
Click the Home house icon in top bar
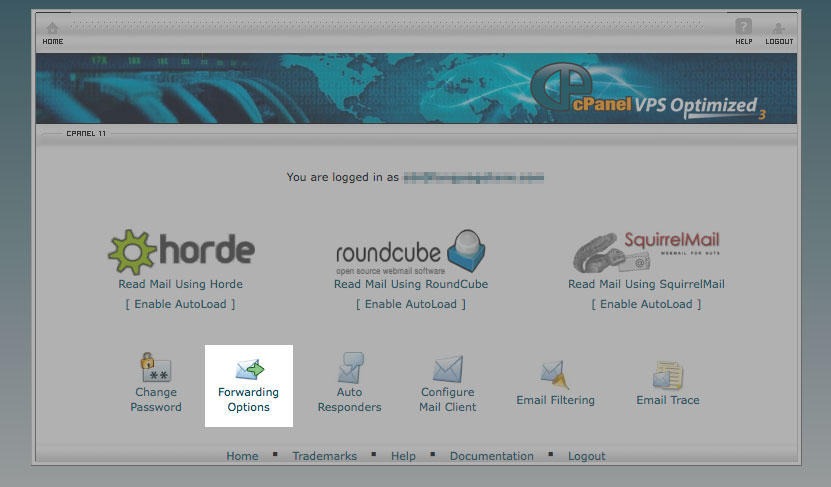pyautogui.click(x=52, y=28)
